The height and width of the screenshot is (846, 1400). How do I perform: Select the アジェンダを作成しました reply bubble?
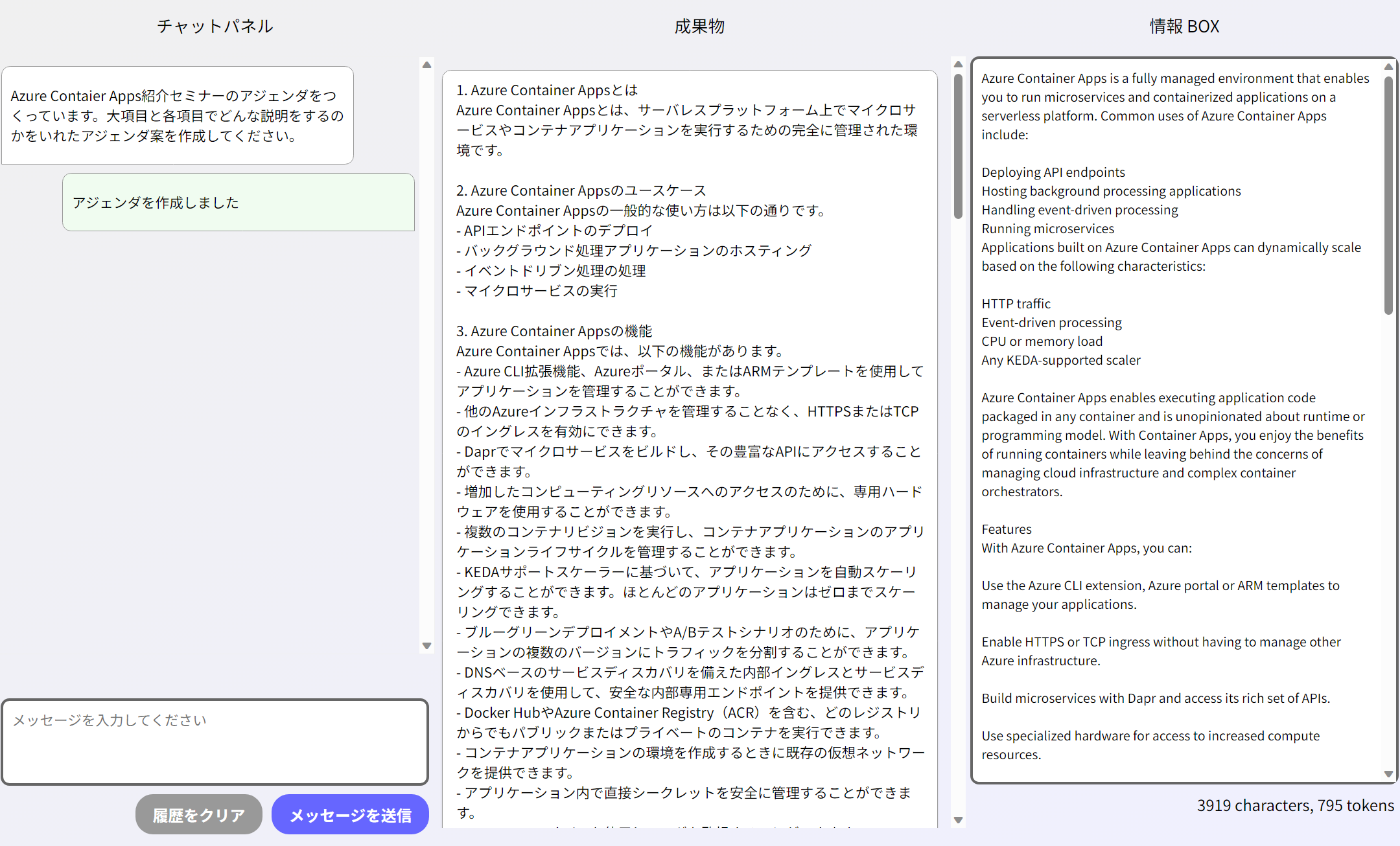238,202
